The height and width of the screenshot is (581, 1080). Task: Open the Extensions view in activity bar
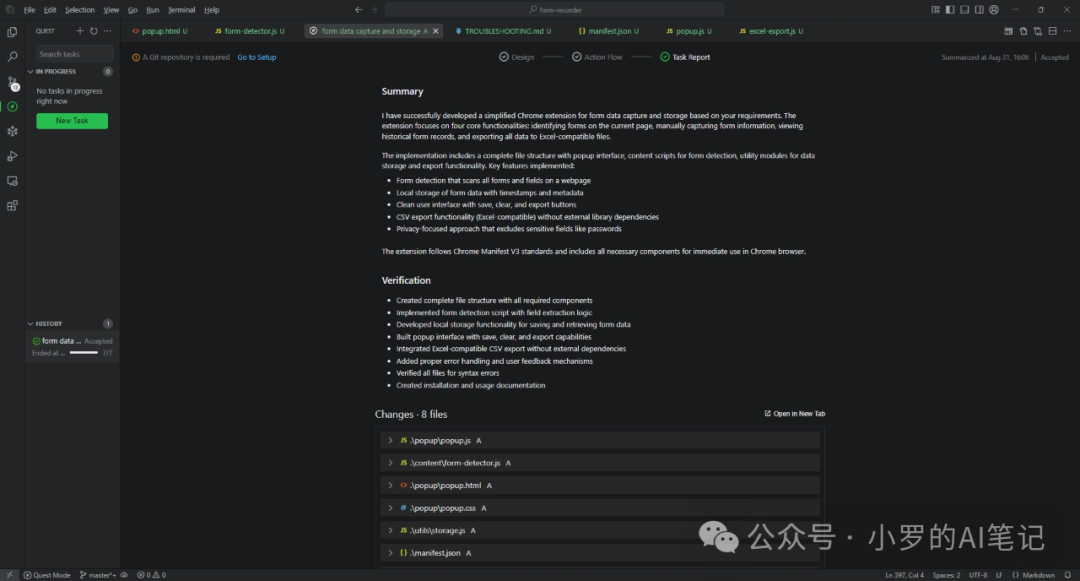[12, 206]
